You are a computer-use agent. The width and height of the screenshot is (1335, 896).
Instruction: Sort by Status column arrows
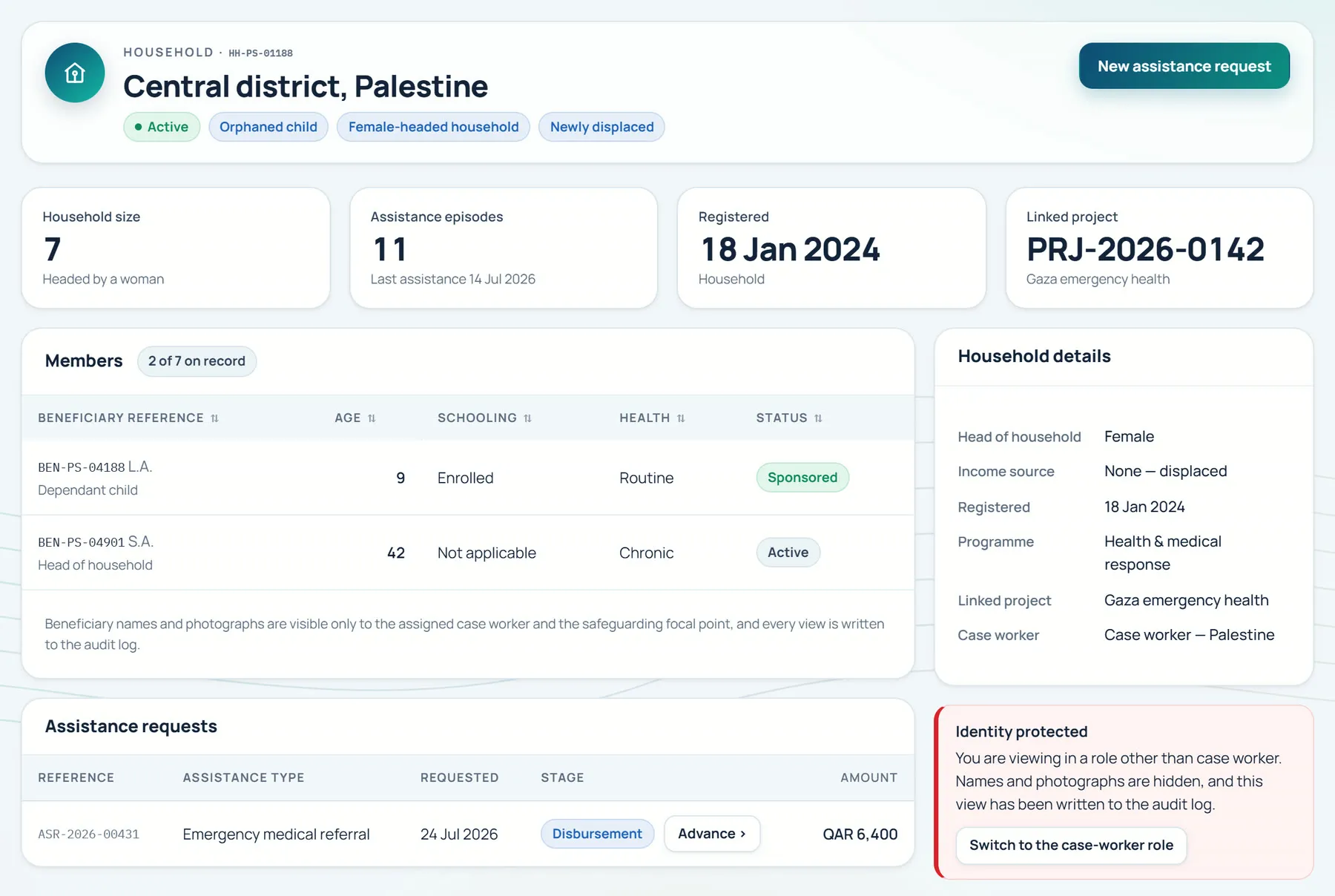coord(818,418)
